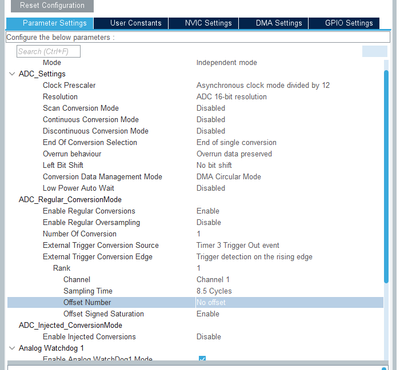Select the Offset Number row label
The image size is (400, 370).
tap(87, 302)
